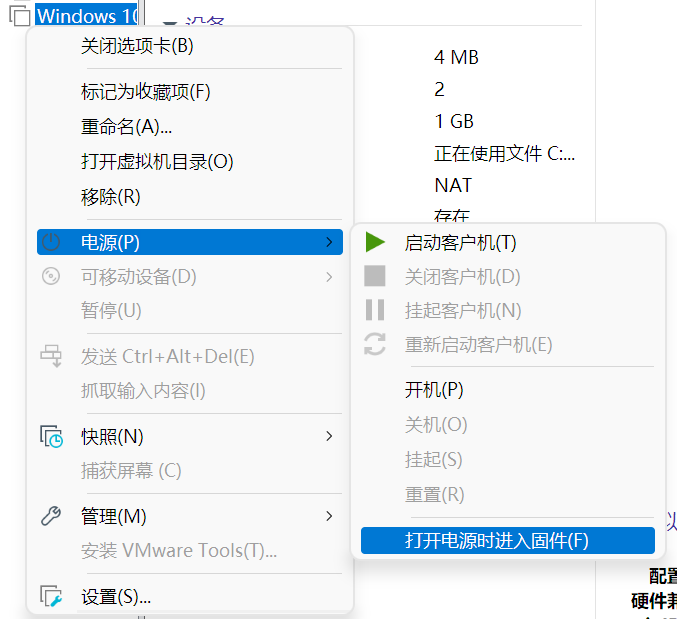Screen dimensions: 677x619
Task: Click the NAT network value
Action: (x=453, y=185)
